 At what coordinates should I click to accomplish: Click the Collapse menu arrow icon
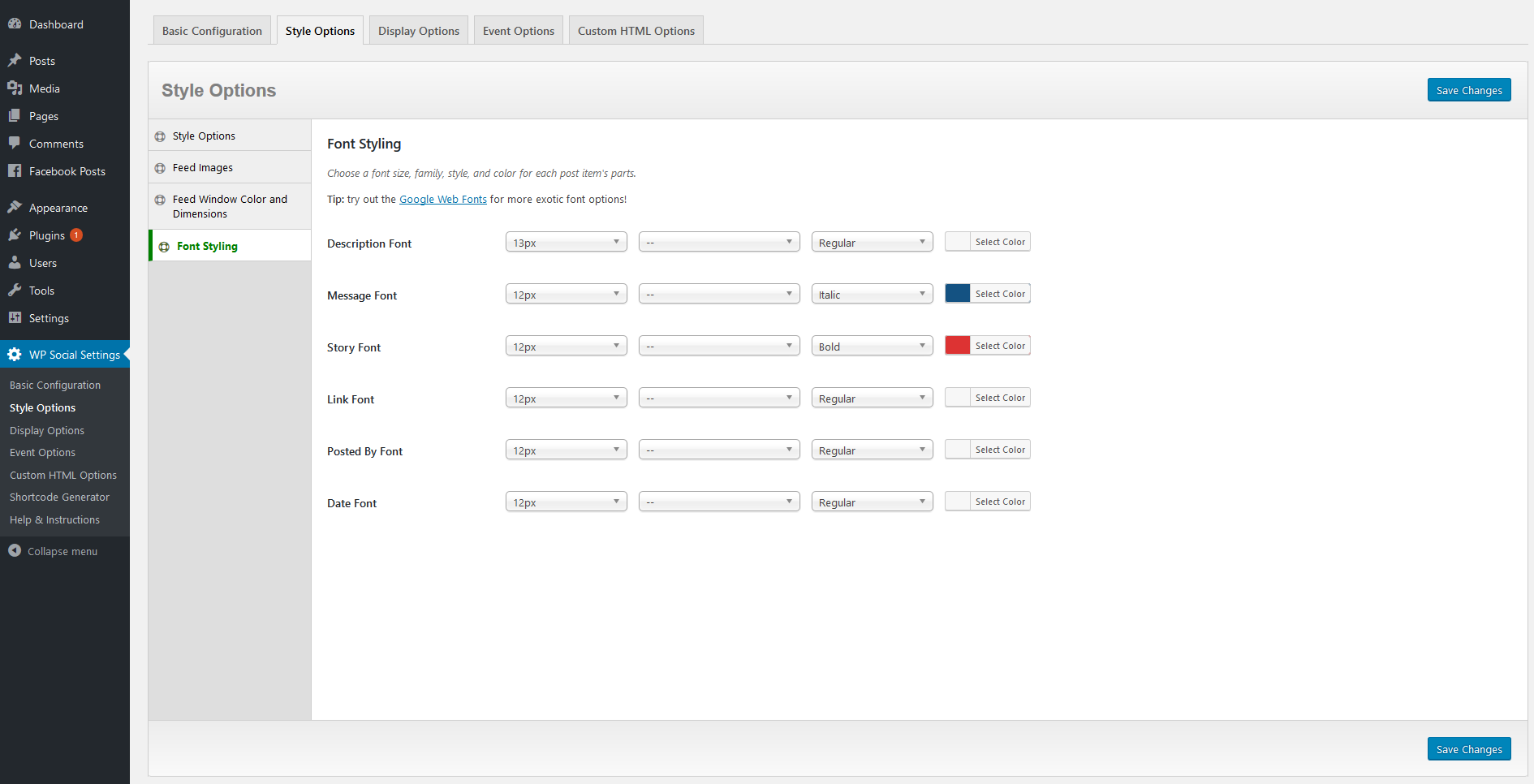15,551
